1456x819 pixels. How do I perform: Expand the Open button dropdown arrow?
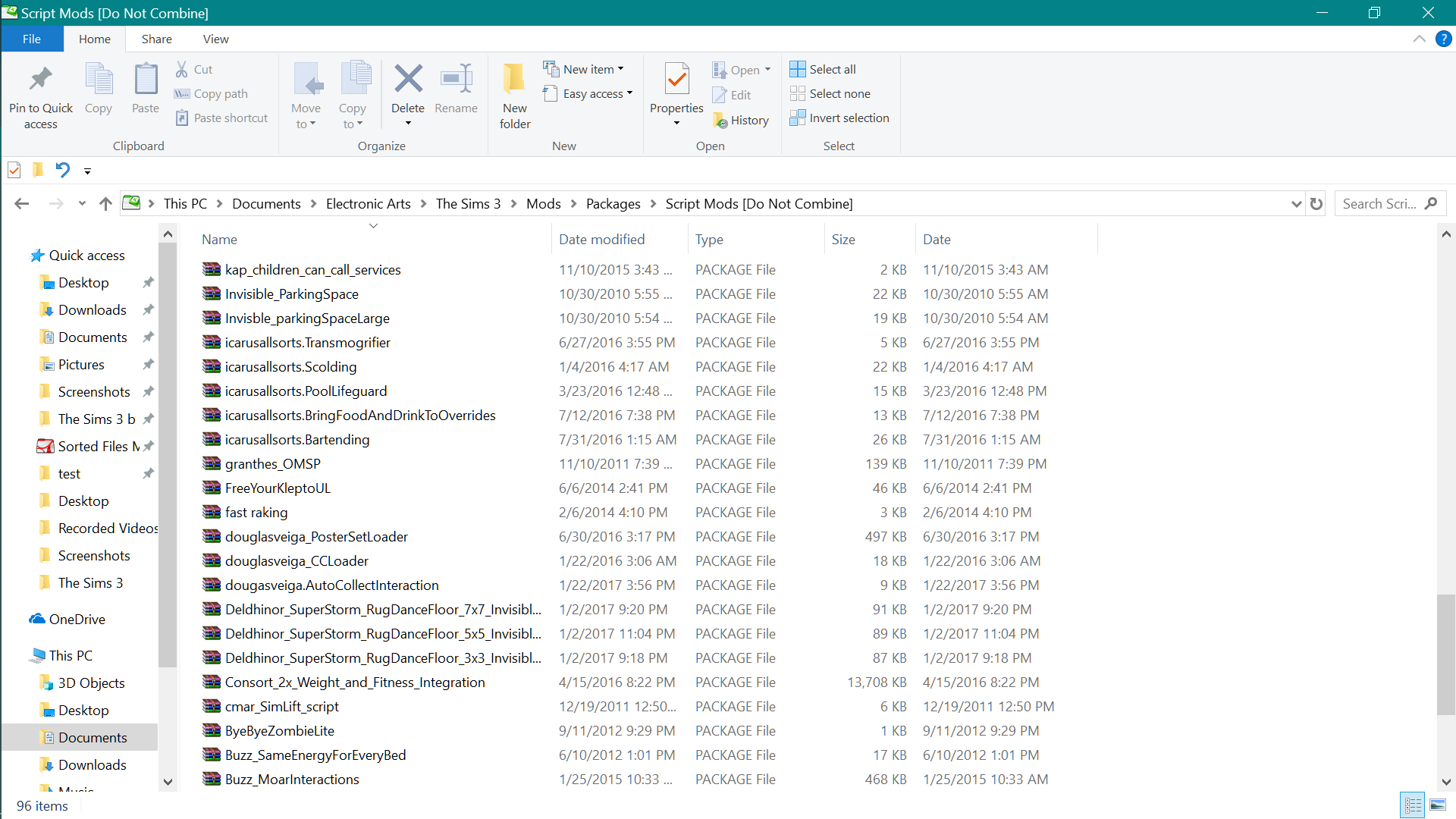point(767,70)
